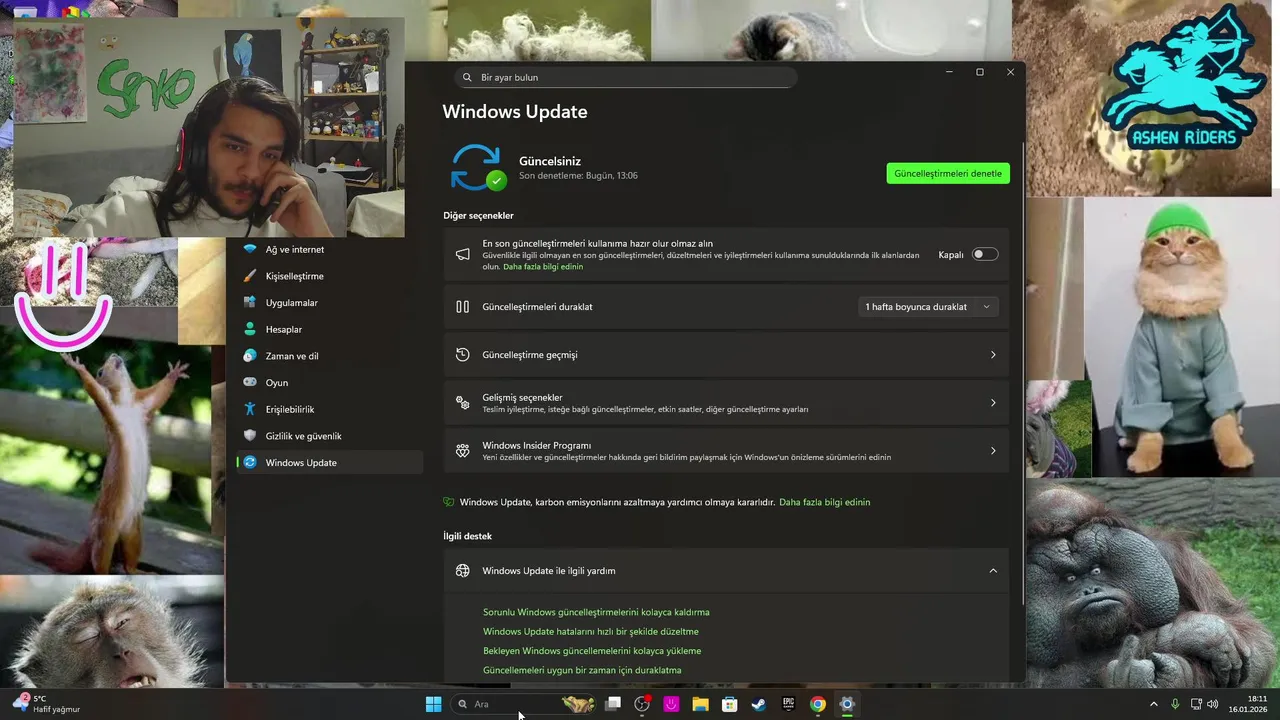This screenshot has height=720, width=1280.
Task: Click the Bir ayar bulun search field
Action: coord(625,77)
